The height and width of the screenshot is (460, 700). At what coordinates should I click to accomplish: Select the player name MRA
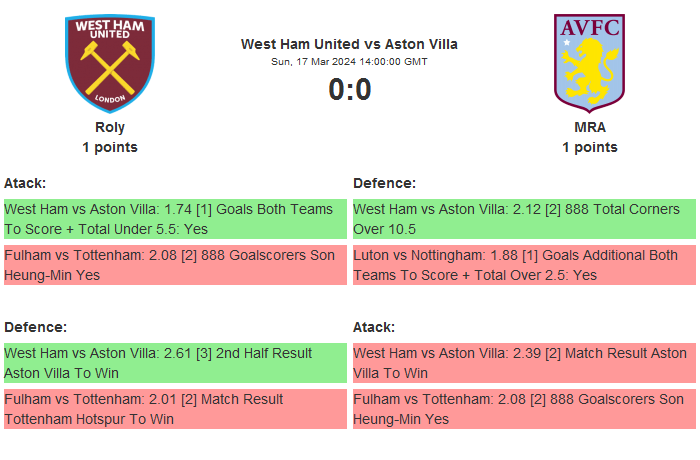point(589,127)
